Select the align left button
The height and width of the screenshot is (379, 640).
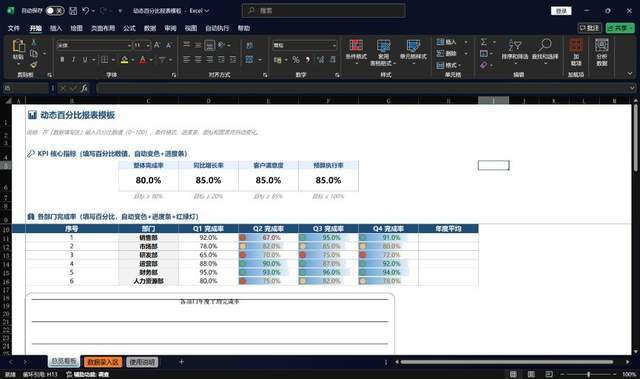point(187,60)
